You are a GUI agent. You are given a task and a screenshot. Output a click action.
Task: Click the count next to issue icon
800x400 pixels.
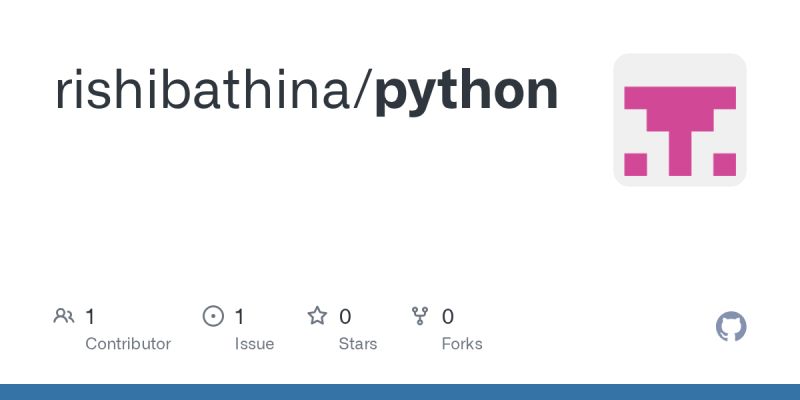point(239,317)
